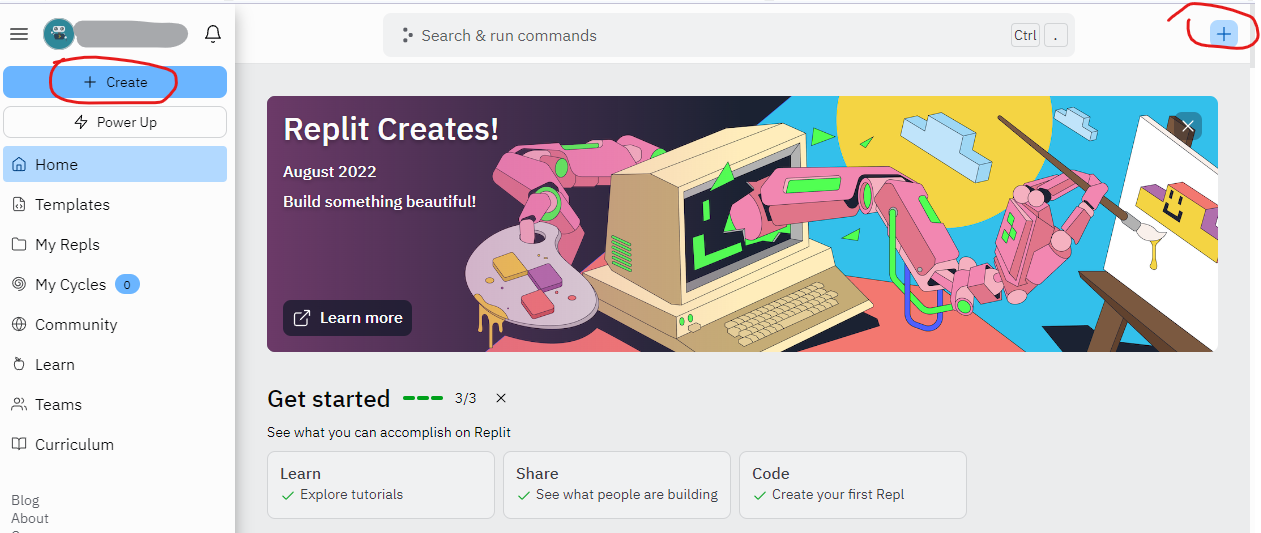
Task: Click the My Cycles count badge
Action: pos(127,284)
